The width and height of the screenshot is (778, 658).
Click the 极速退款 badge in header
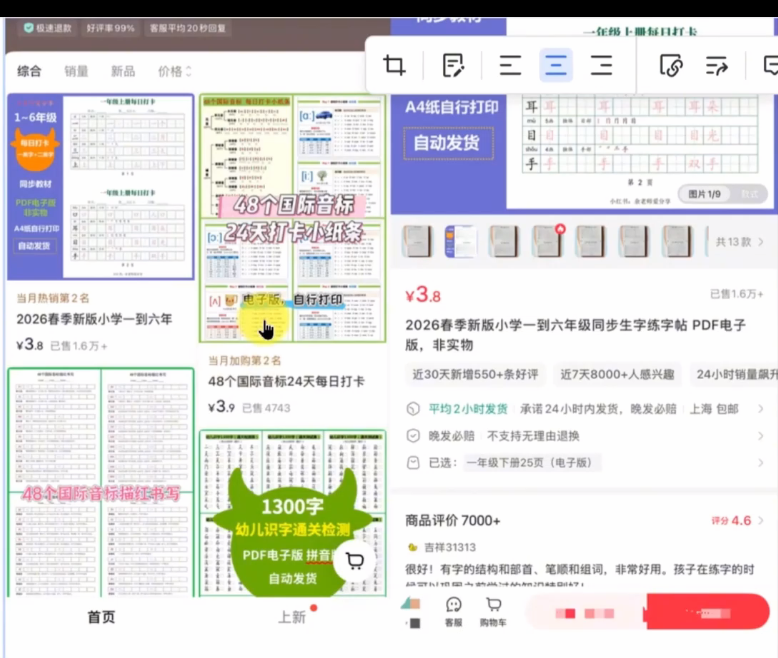tap(48, 28)
